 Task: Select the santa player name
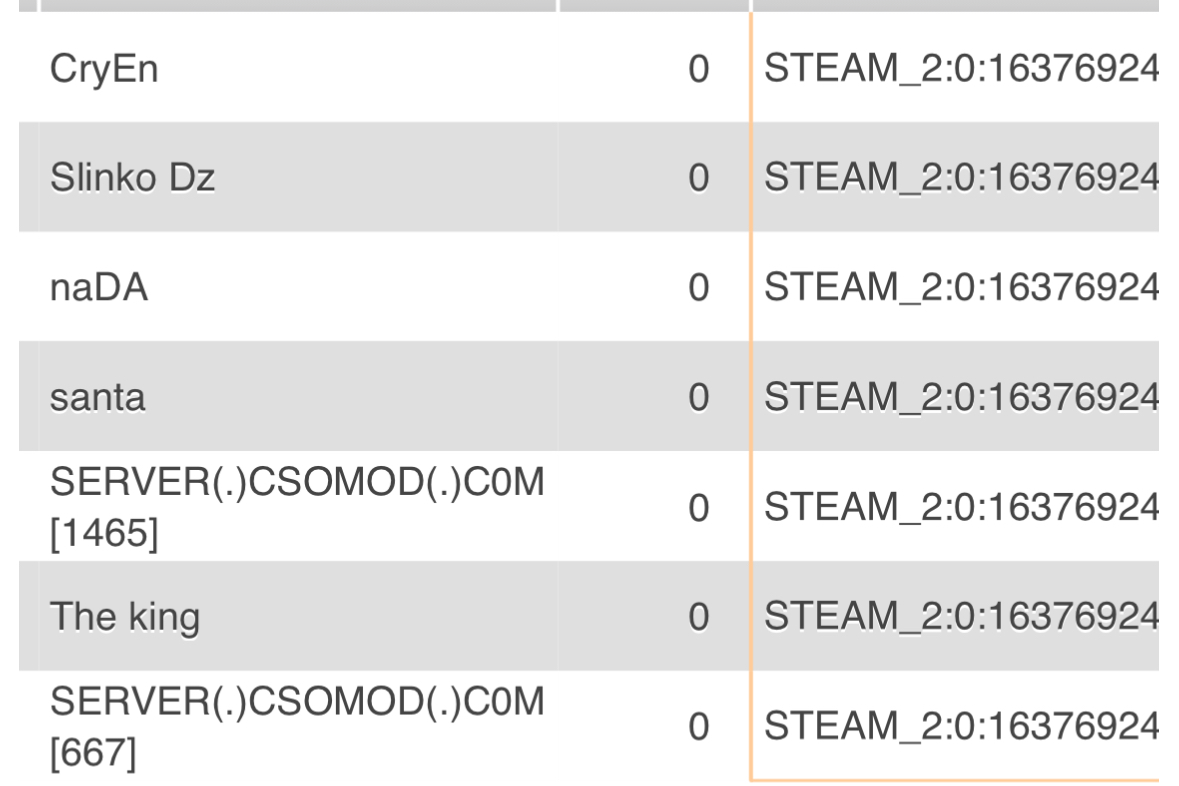click(x=98, y=399)
